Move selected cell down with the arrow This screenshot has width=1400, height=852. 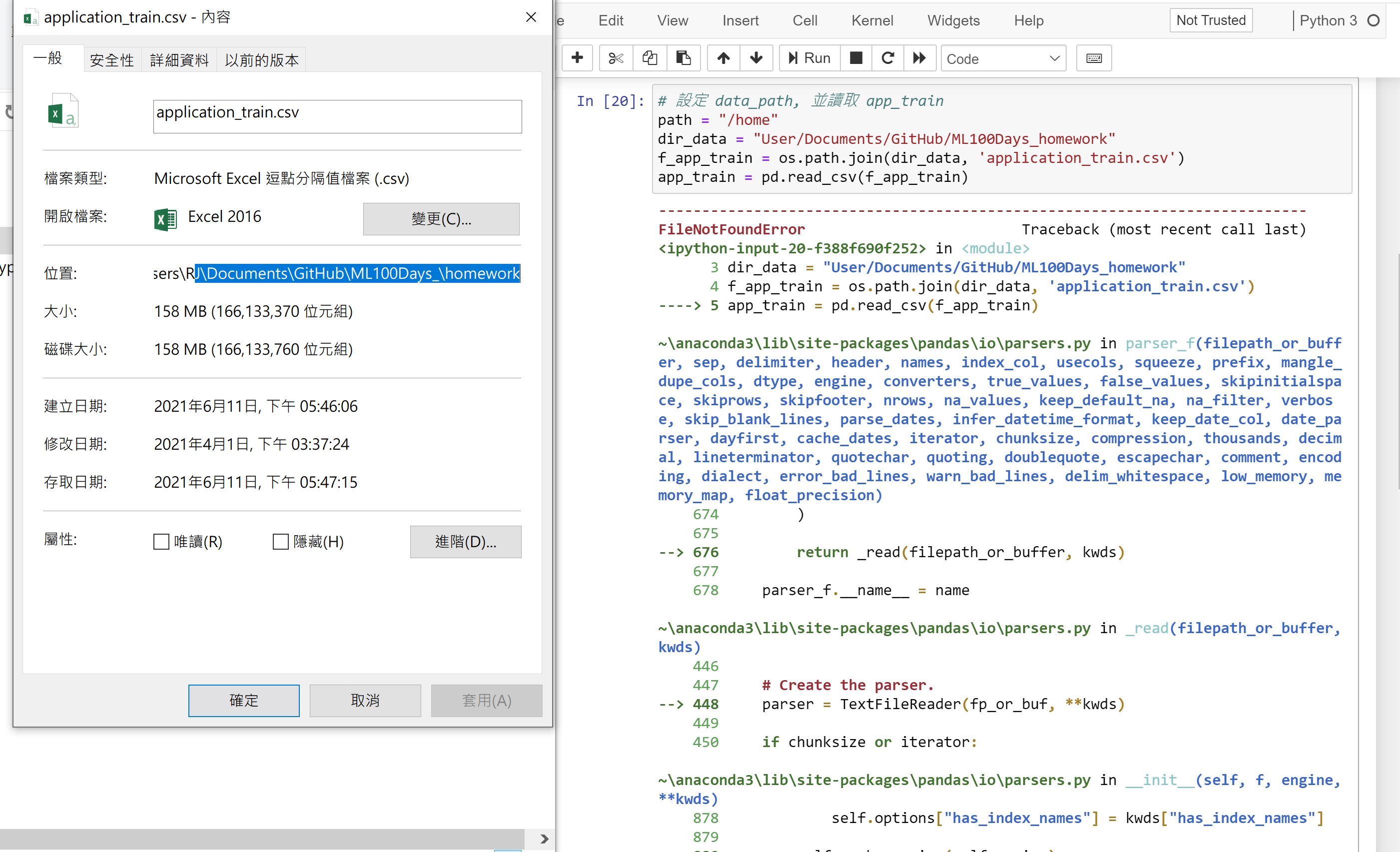click(756, 58)
